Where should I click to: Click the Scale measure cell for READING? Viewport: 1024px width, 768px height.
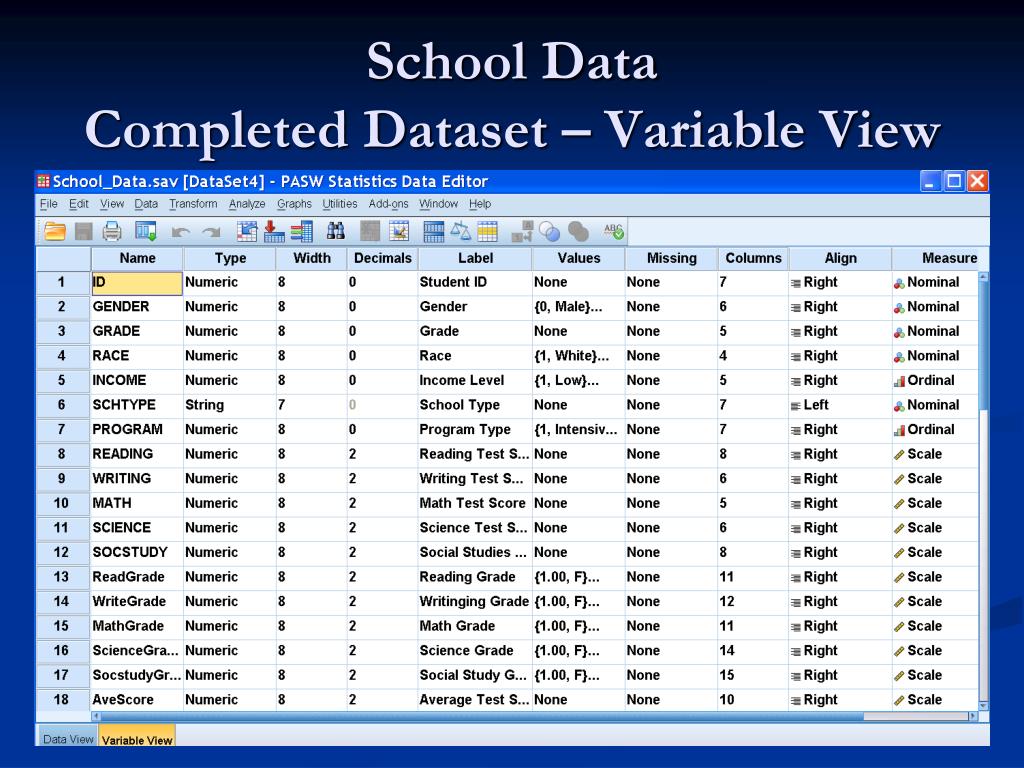(935, 454)
